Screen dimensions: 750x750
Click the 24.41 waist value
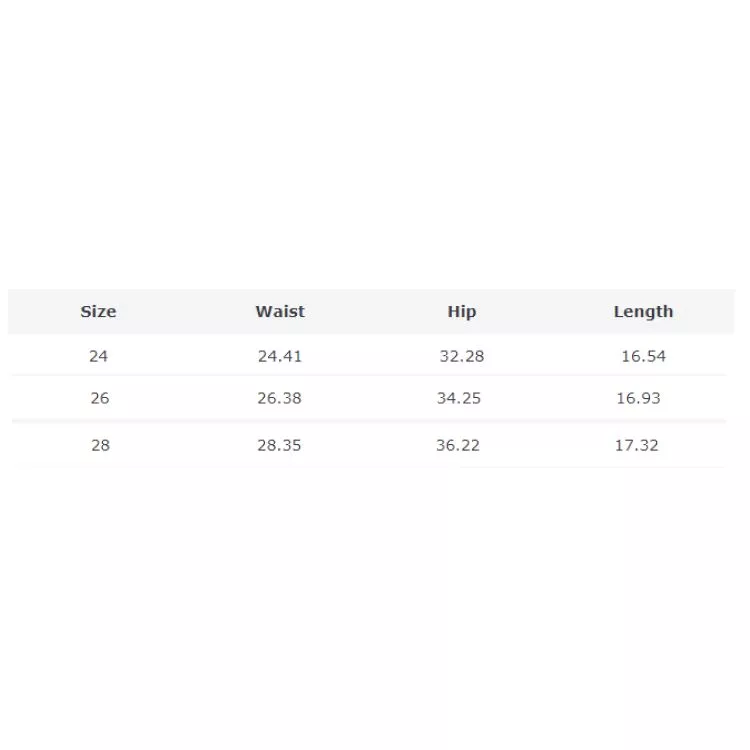click(279, 356)
